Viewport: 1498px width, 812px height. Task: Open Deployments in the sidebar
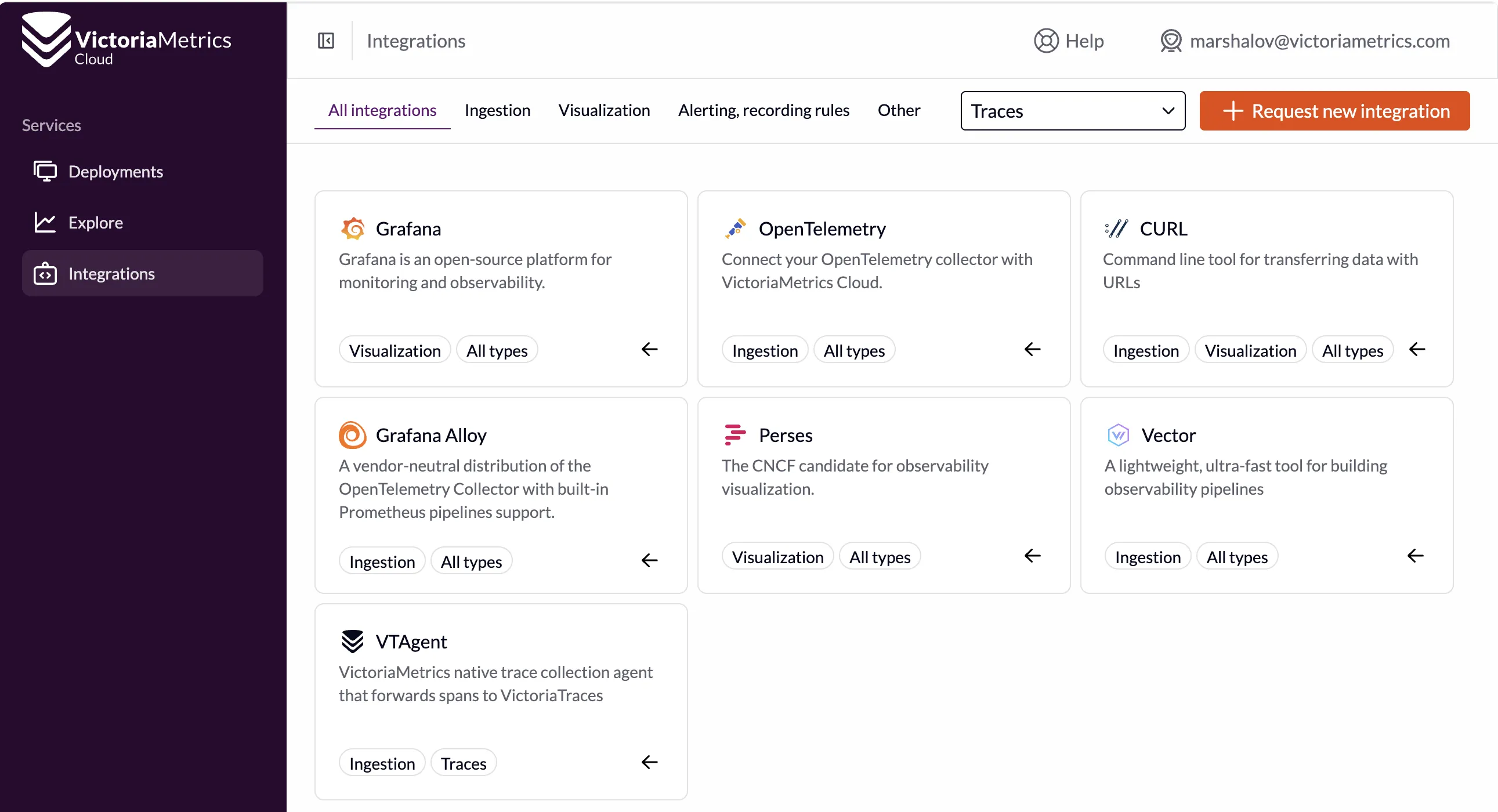pyautogui.click(x=143, y=172)
